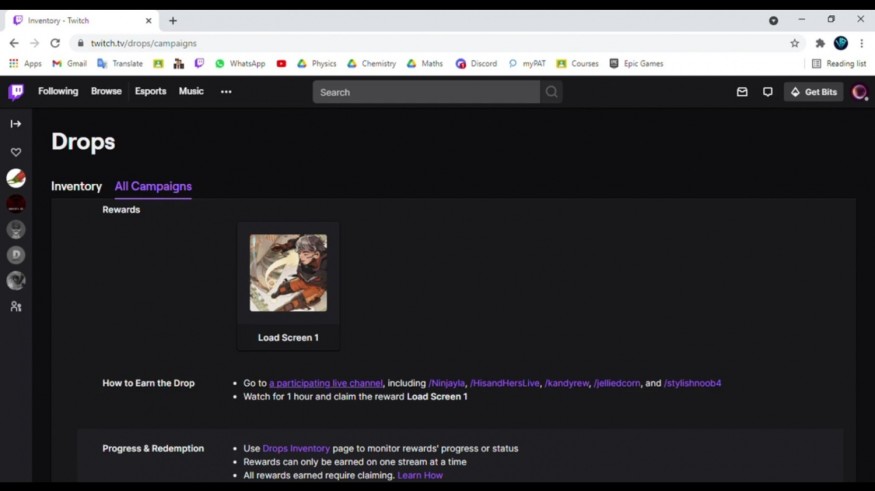The width and height of the screenshot is (875, 491).
Task: Open the sidebar channel avatar with letter D
Action: [16, 255]
